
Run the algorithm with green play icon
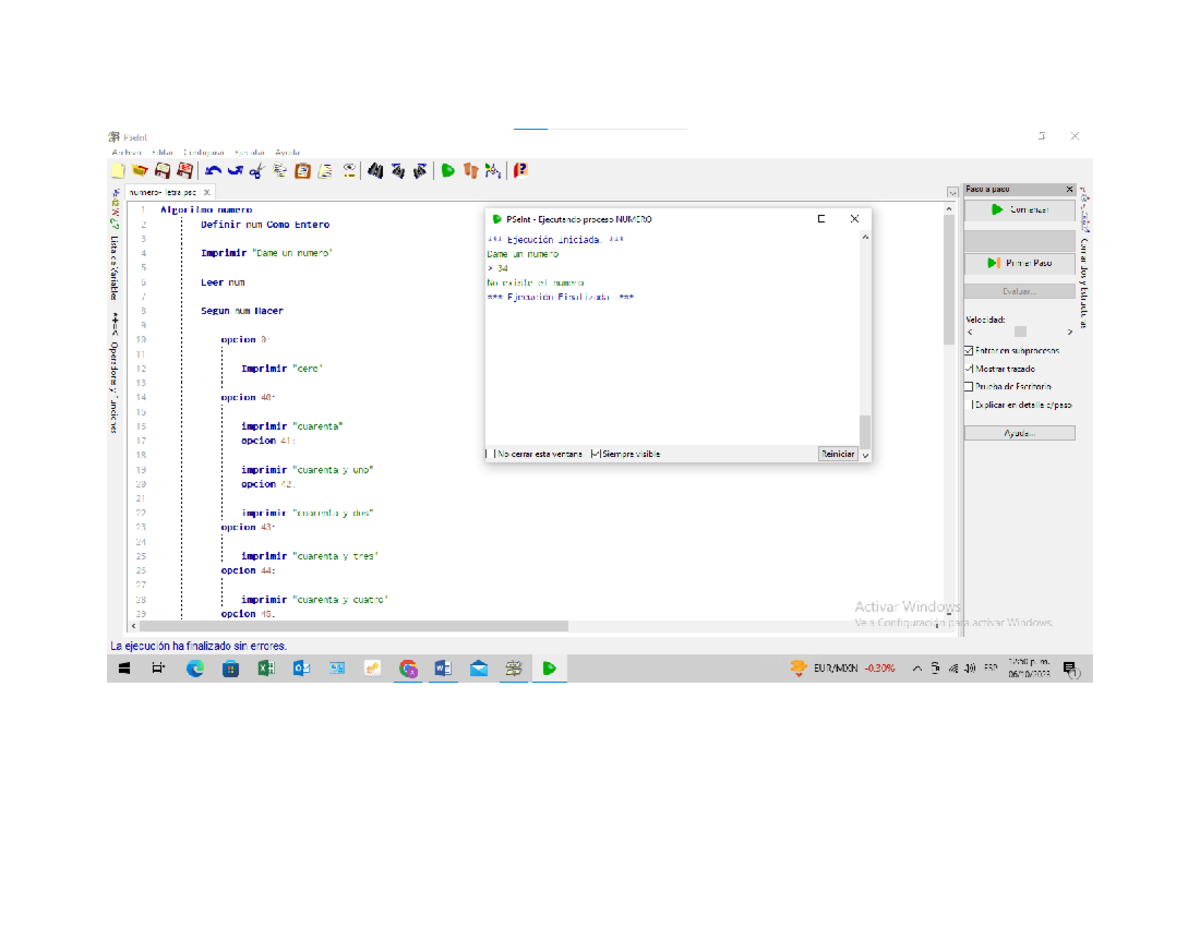coord(448,171)
